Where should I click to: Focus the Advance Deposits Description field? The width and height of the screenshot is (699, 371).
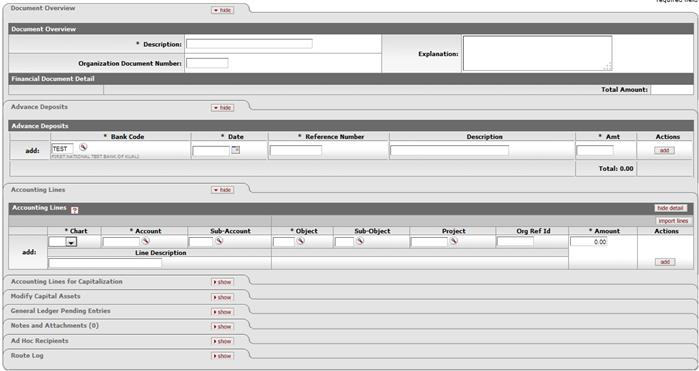[449, 151]
